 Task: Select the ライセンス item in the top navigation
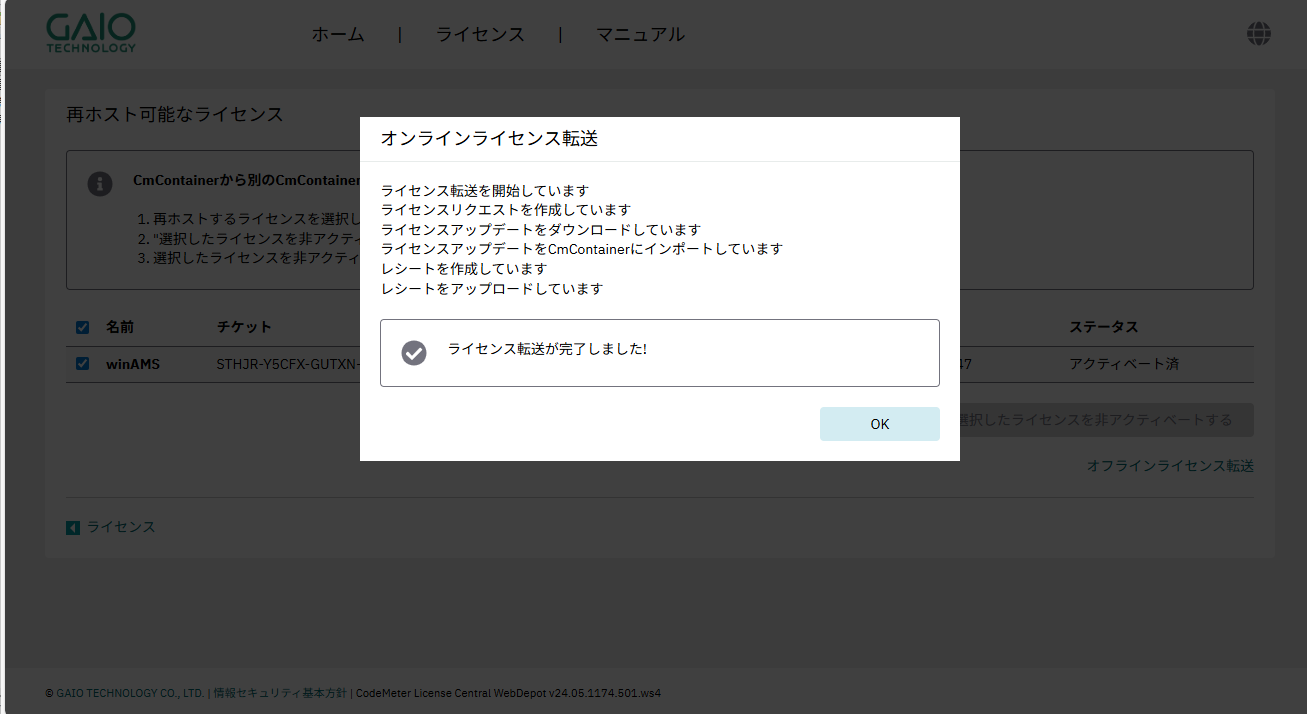coord(480,34)
